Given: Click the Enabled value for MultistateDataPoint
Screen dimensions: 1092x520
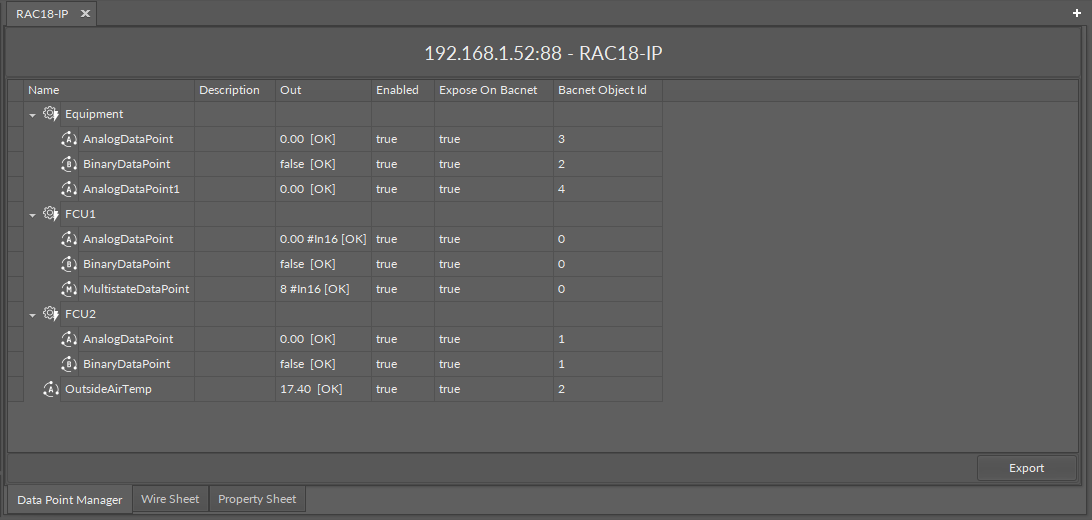Looking at the screenshot, I should click(x=386, y=289).
